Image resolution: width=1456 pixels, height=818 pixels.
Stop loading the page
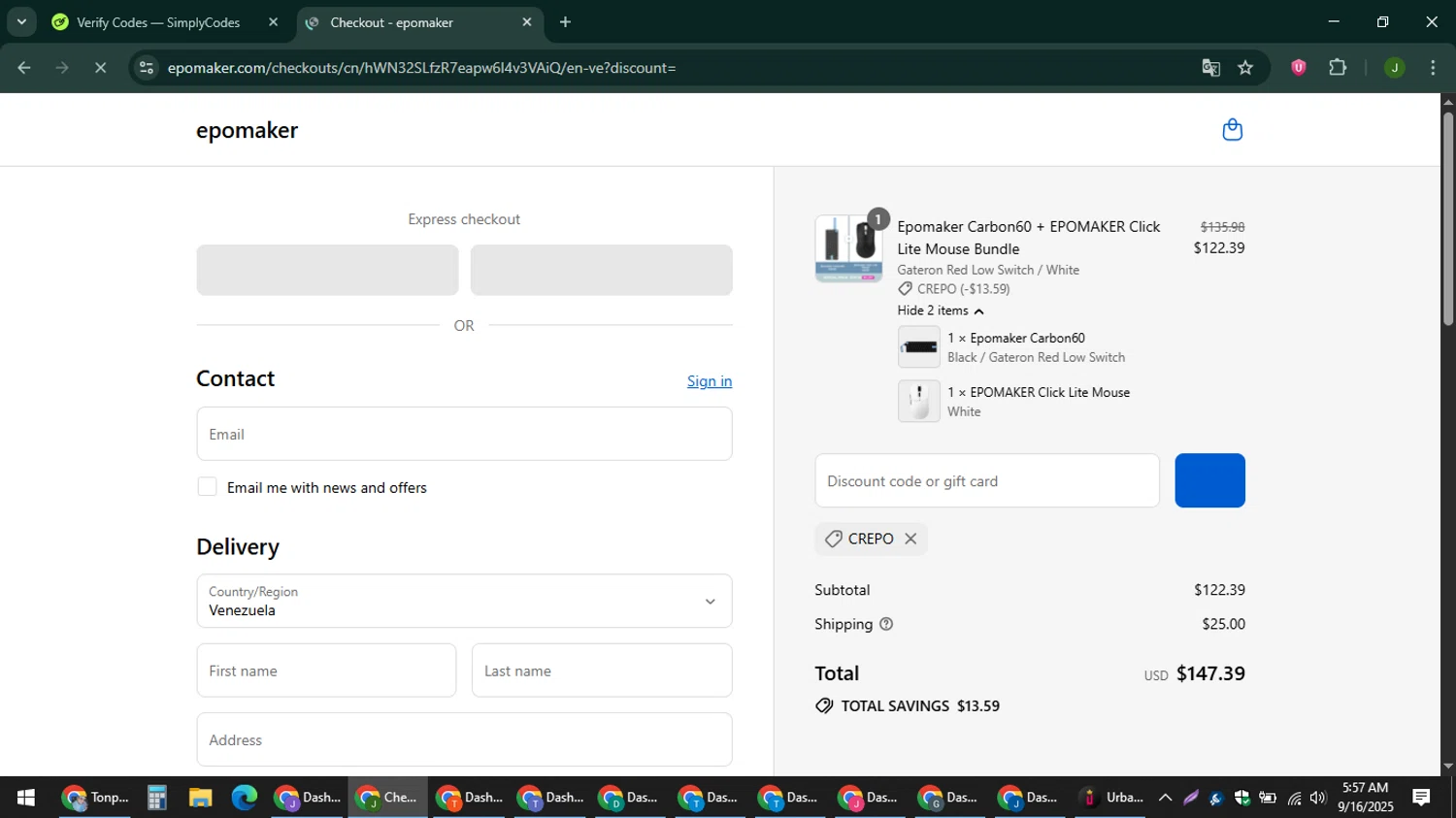click(x=100, y=68)
